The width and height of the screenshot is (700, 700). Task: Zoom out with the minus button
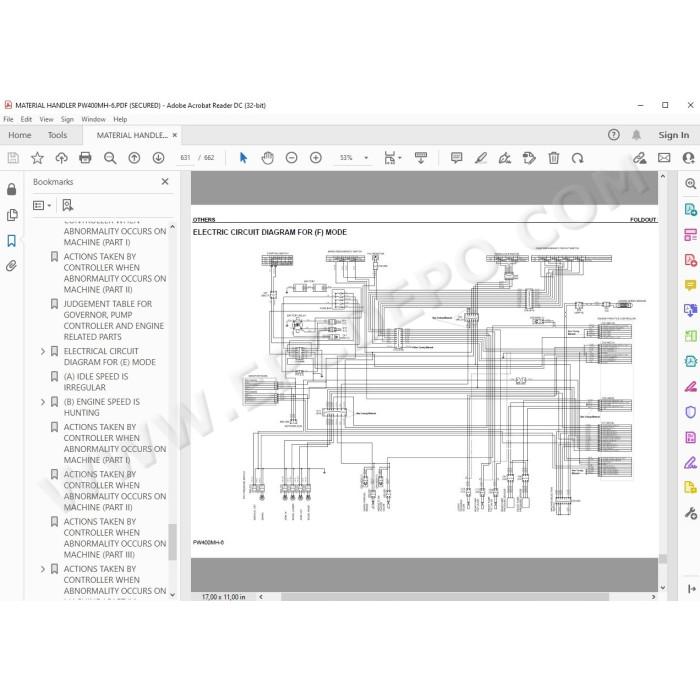pyautogui.click(x=292, y=158)
